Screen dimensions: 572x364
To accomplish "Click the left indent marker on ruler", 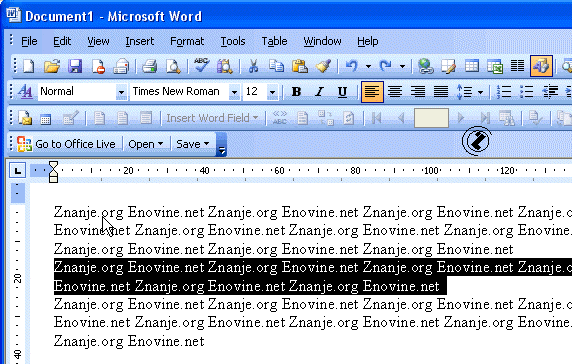I will tap(53, 178).
